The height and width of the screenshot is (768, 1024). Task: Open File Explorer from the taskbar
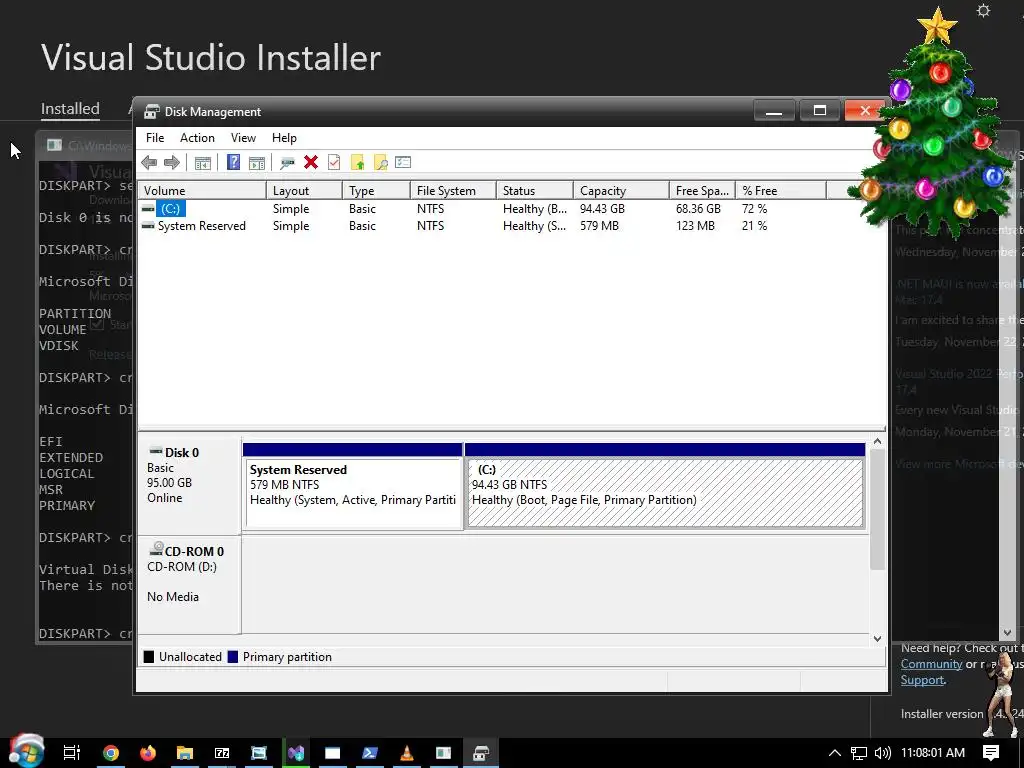click(x=185, y=753)
